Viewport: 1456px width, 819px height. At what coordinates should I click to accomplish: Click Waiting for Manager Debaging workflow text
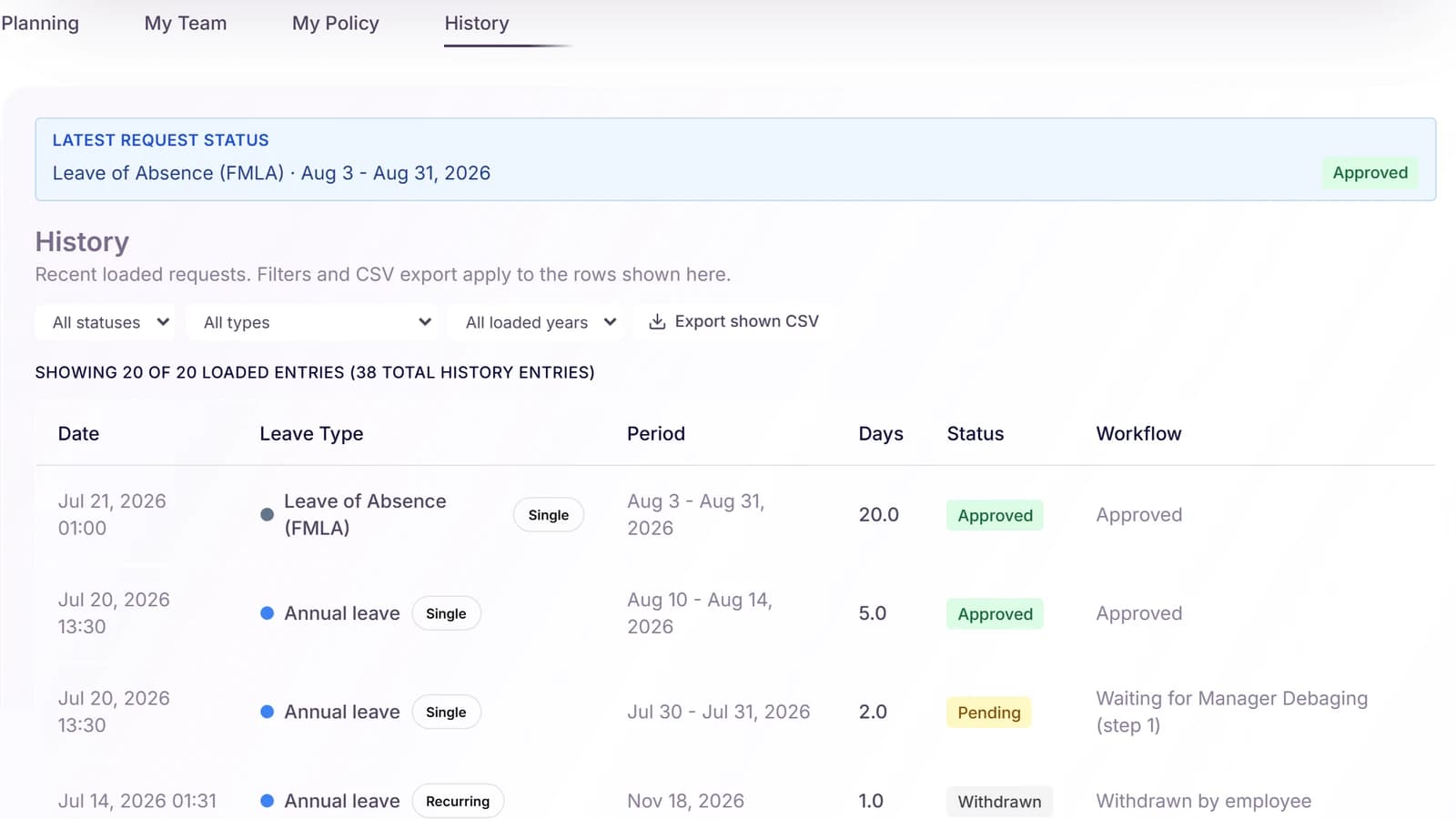pos(1231,712)
